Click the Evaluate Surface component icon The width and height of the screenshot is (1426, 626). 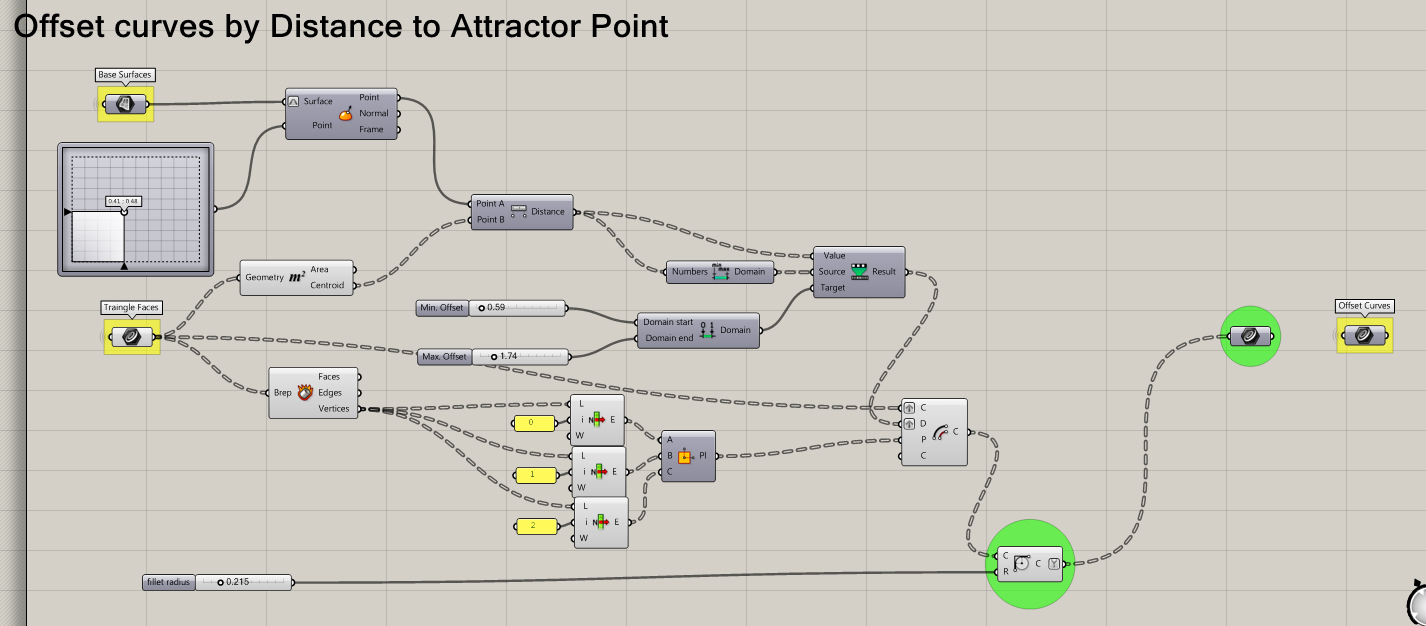tap(345, 114)
